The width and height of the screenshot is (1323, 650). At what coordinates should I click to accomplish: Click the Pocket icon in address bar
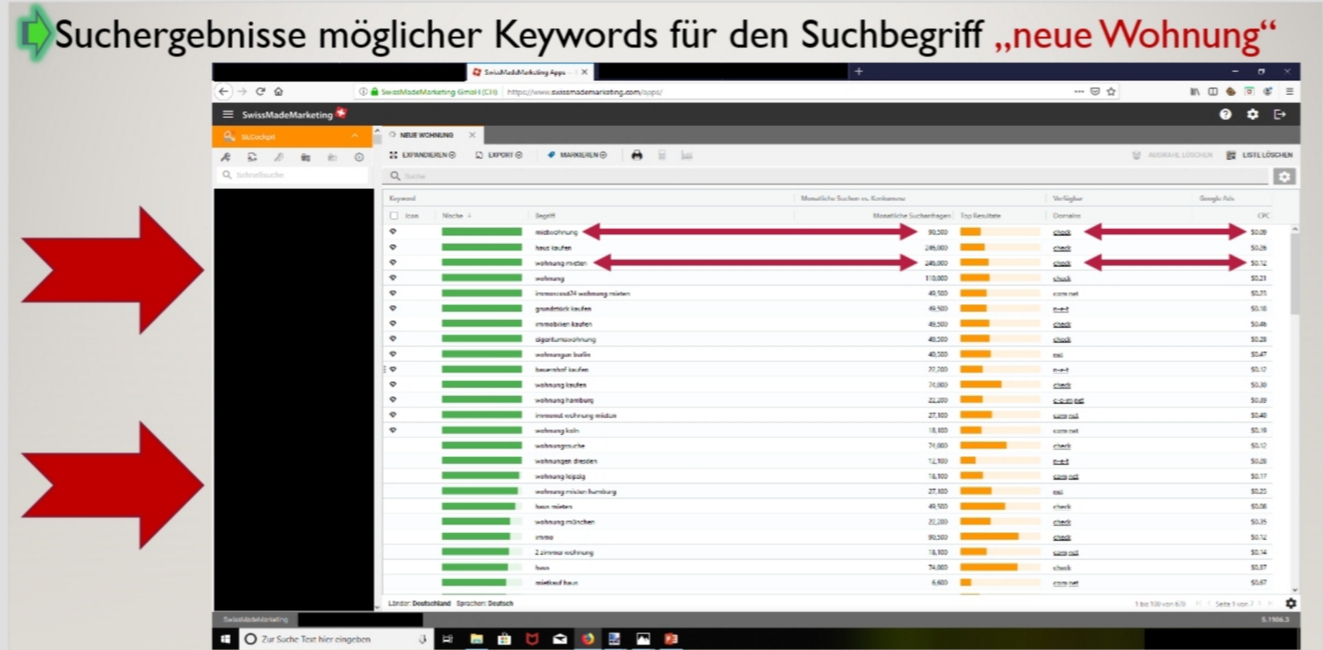[1095, 91]
